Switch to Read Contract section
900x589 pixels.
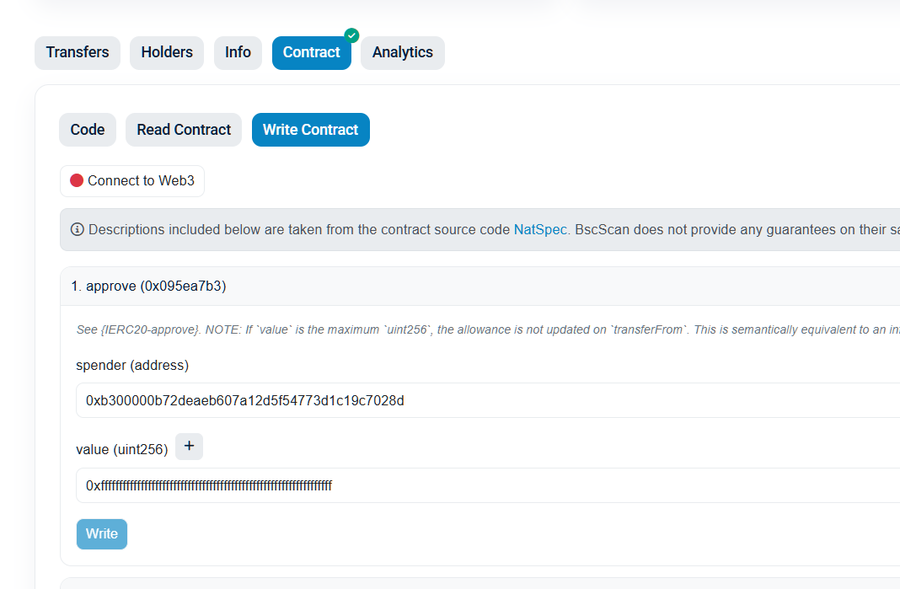[x=184, y=130]
